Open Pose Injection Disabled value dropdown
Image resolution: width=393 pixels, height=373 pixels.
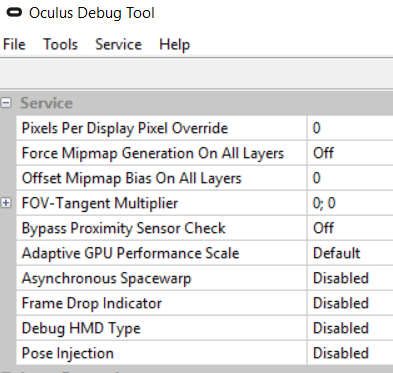pos(350,353)
